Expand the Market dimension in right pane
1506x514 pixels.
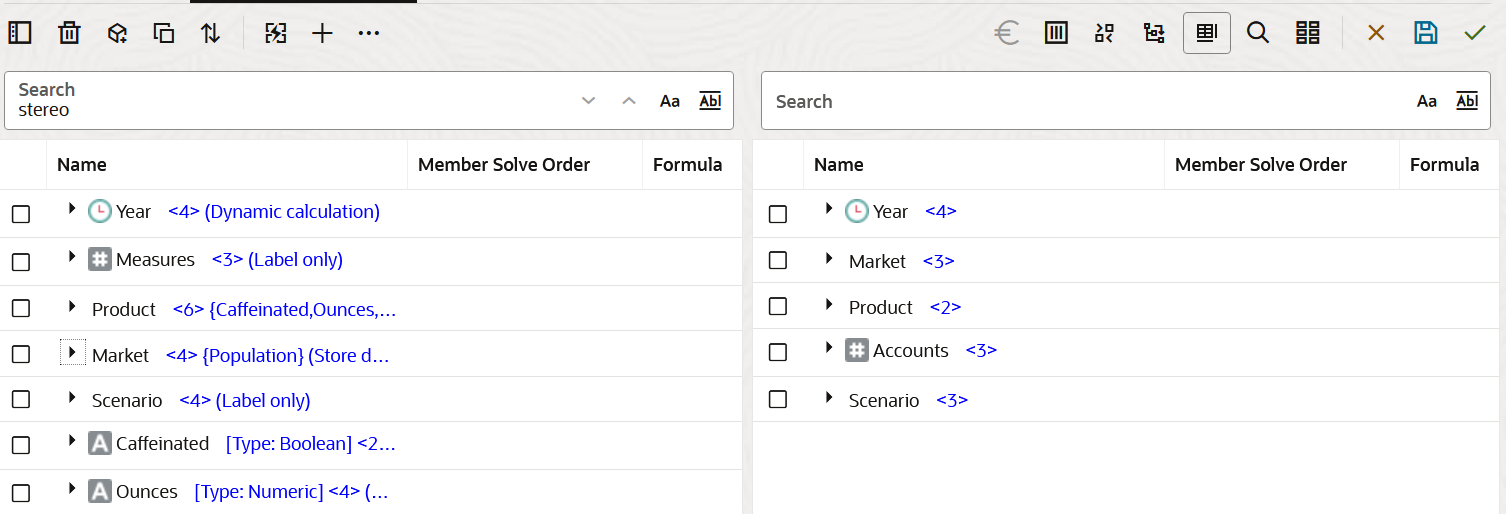pos(828,259)
